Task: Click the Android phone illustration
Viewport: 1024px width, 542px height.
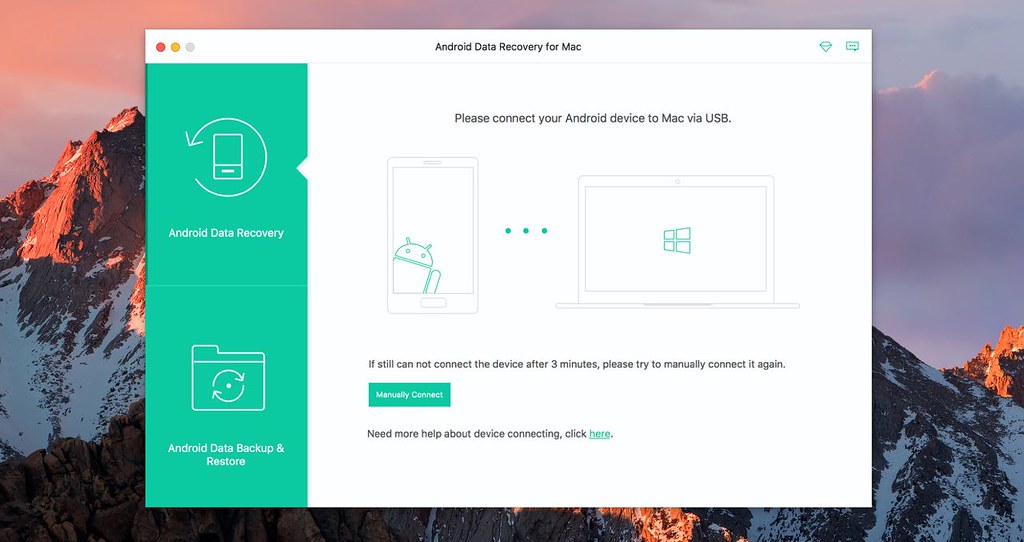Action: [432, 235]
